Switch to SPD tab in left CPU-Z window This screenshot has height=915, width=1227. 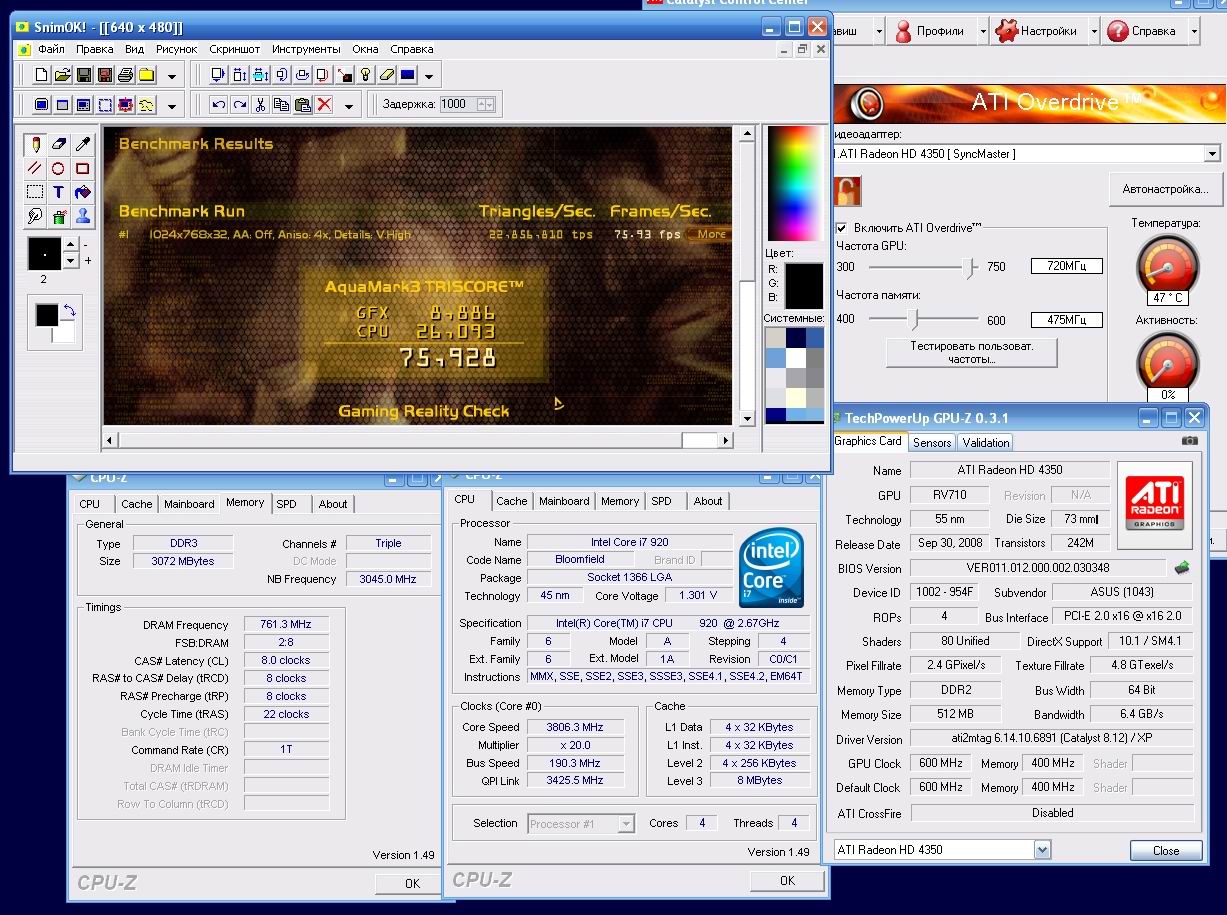[x=287, y=504]
